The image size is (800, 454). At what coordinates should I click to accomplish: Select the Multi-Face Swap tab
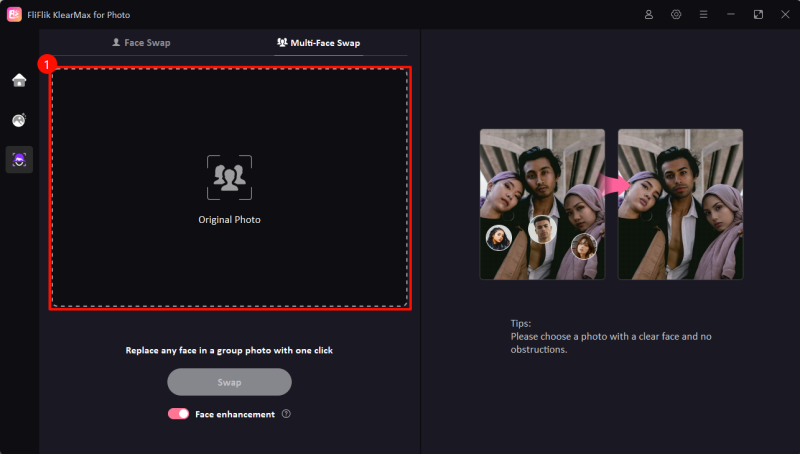click(x=318, y=43)
